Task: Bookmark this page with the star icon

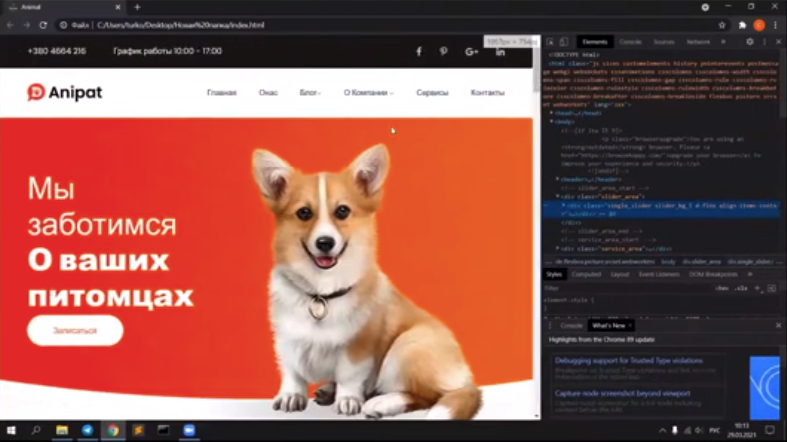Action: coord(722,25)
